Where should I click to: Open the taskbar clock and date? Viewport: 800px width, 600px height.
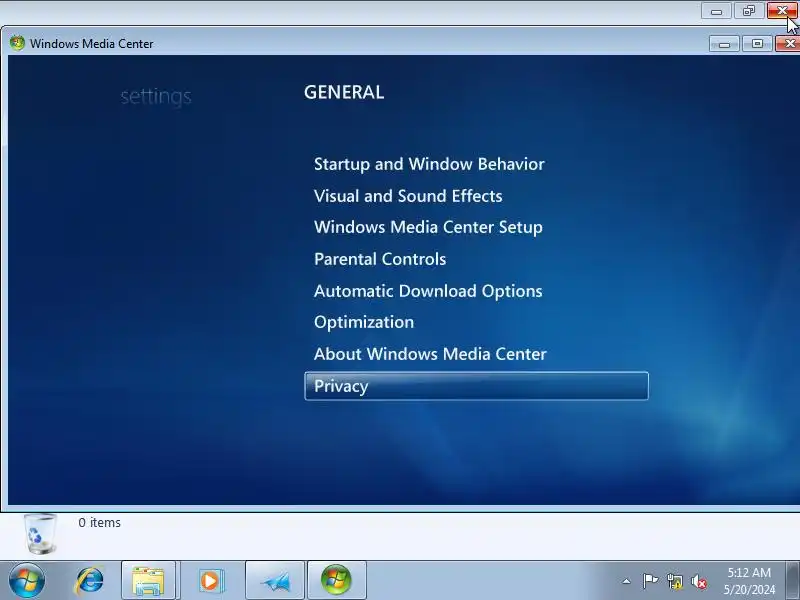pos(749,581)
